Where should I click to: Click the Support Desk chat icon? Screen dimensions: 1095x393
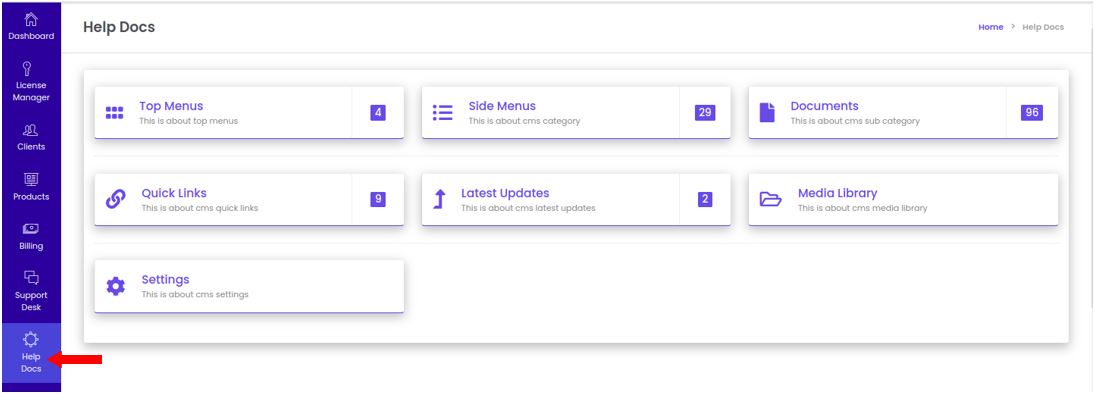coord(31,277)
